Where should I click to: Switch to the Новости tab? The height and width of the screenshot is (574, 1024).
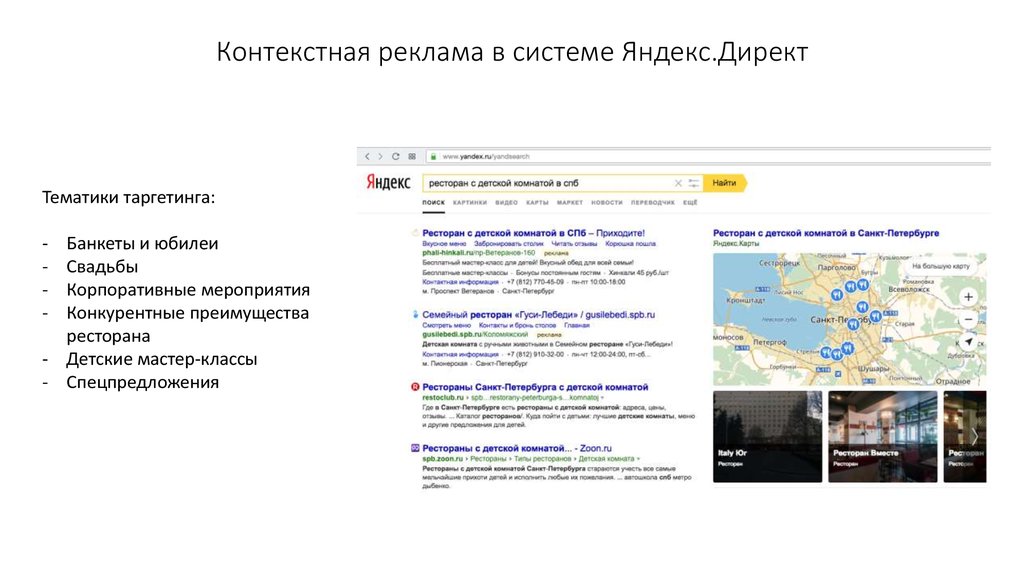click(x=607, y=202)
